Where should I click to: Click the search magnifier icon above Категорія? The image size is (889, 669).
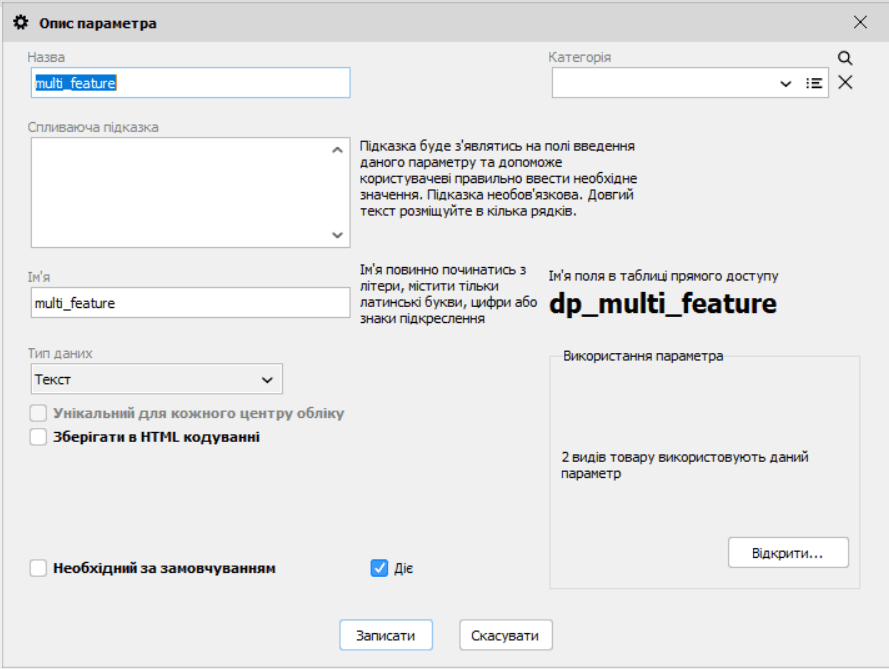click(845, 58)
